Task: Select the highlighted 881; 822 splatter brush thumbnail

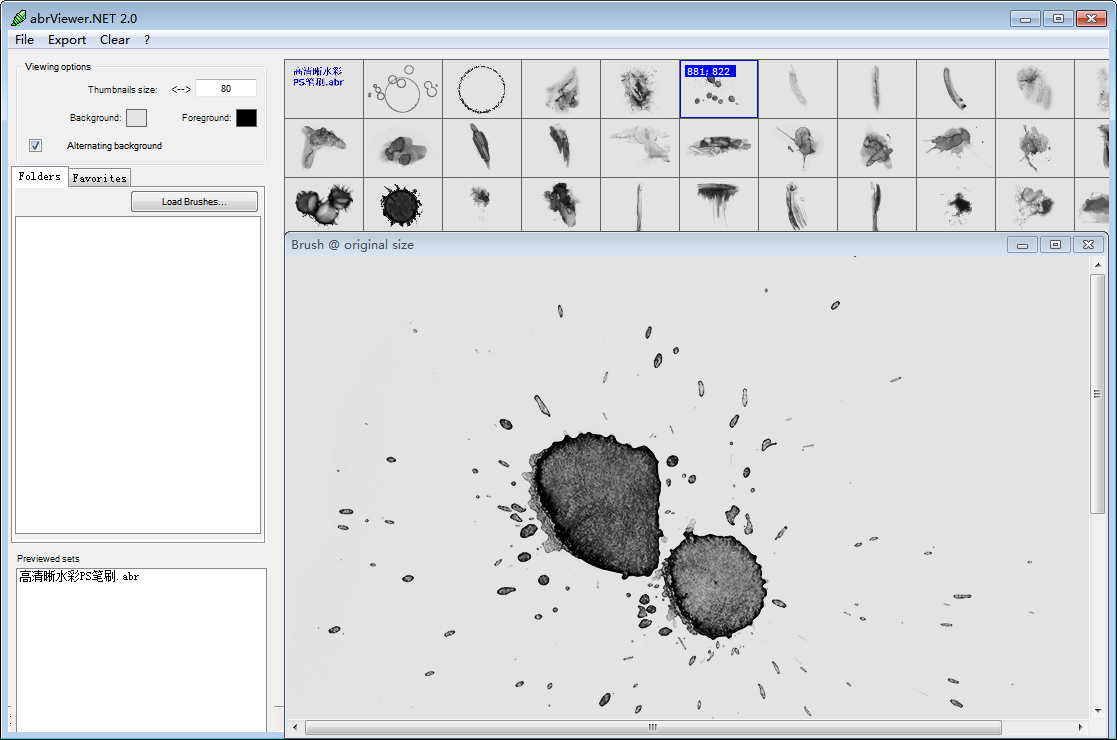Action: click(x=719, y=89)
